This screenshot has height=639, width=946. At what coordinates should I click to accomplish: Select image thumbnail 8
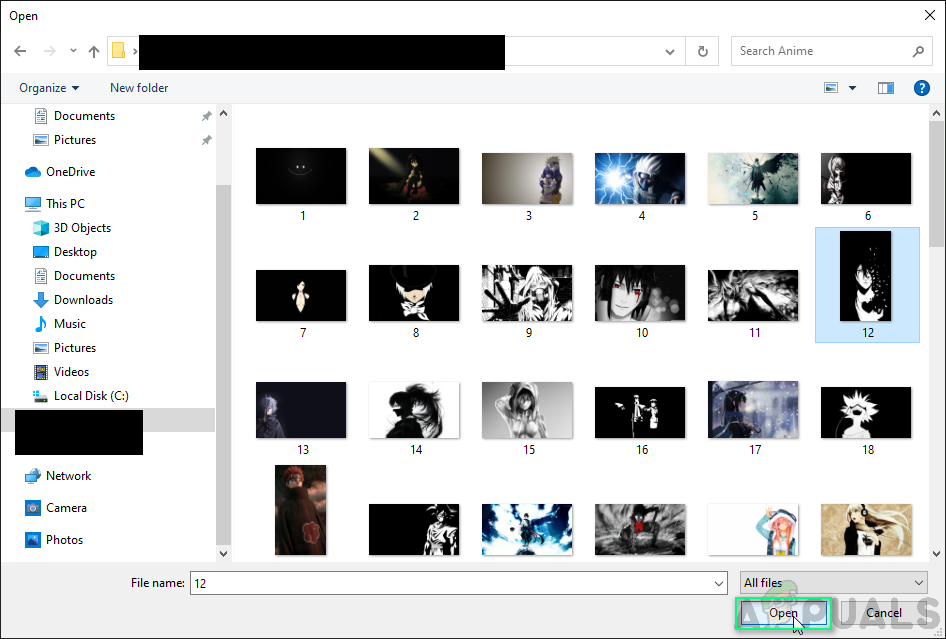coord(414,293)
